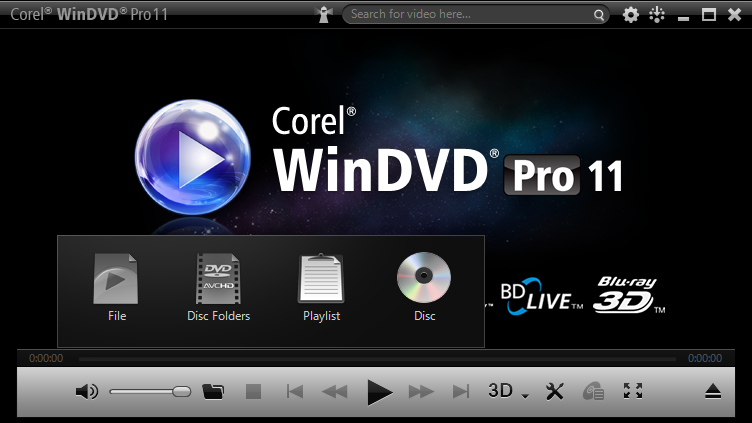Click the search magnifier icon
This screenshot has height=423, width=752.
(599, 15)
